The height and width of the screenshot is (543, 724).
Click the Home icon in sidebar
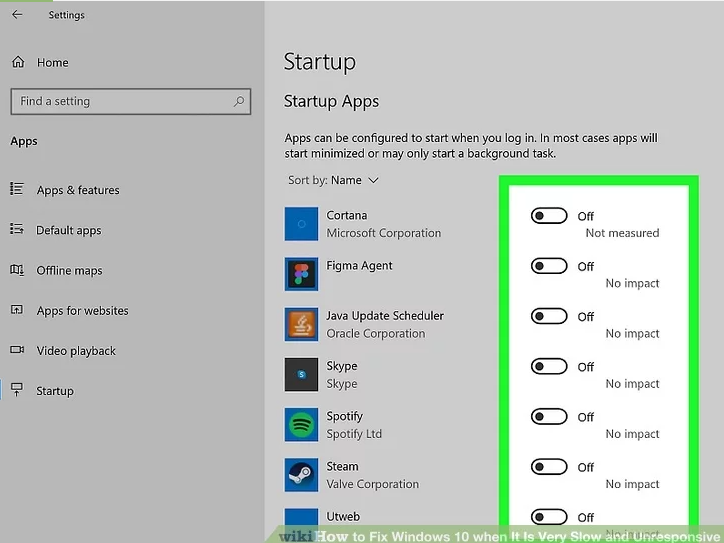[18, 62]
